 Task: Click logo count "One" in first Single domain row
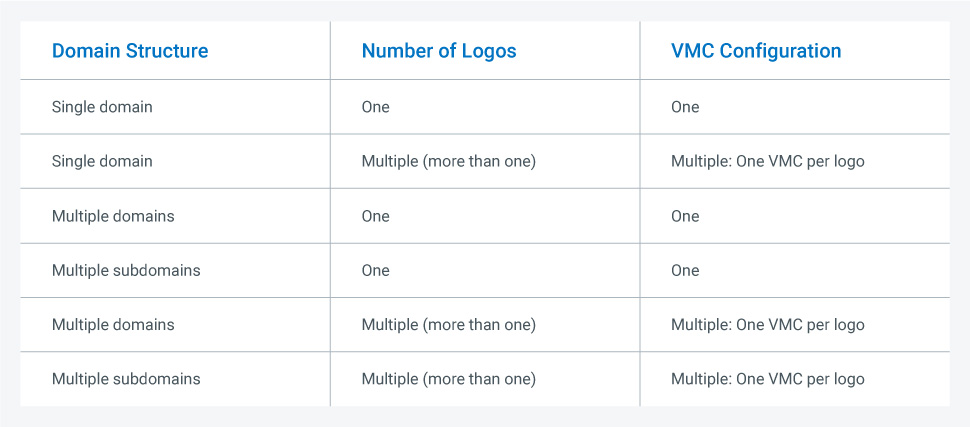coord(376,107)
